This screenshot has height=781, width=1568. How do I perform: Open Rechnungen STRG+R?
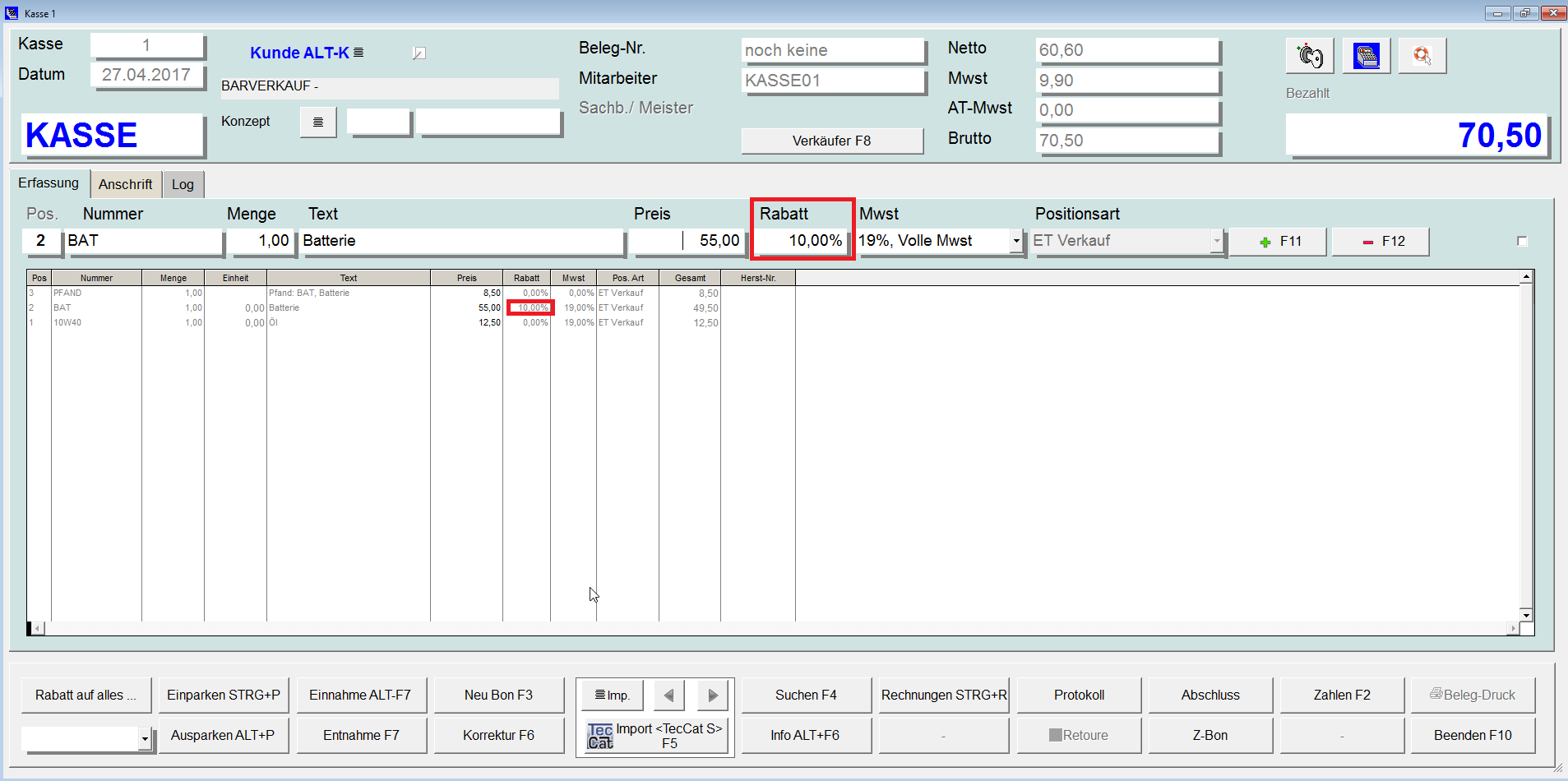tap(944, 695)
